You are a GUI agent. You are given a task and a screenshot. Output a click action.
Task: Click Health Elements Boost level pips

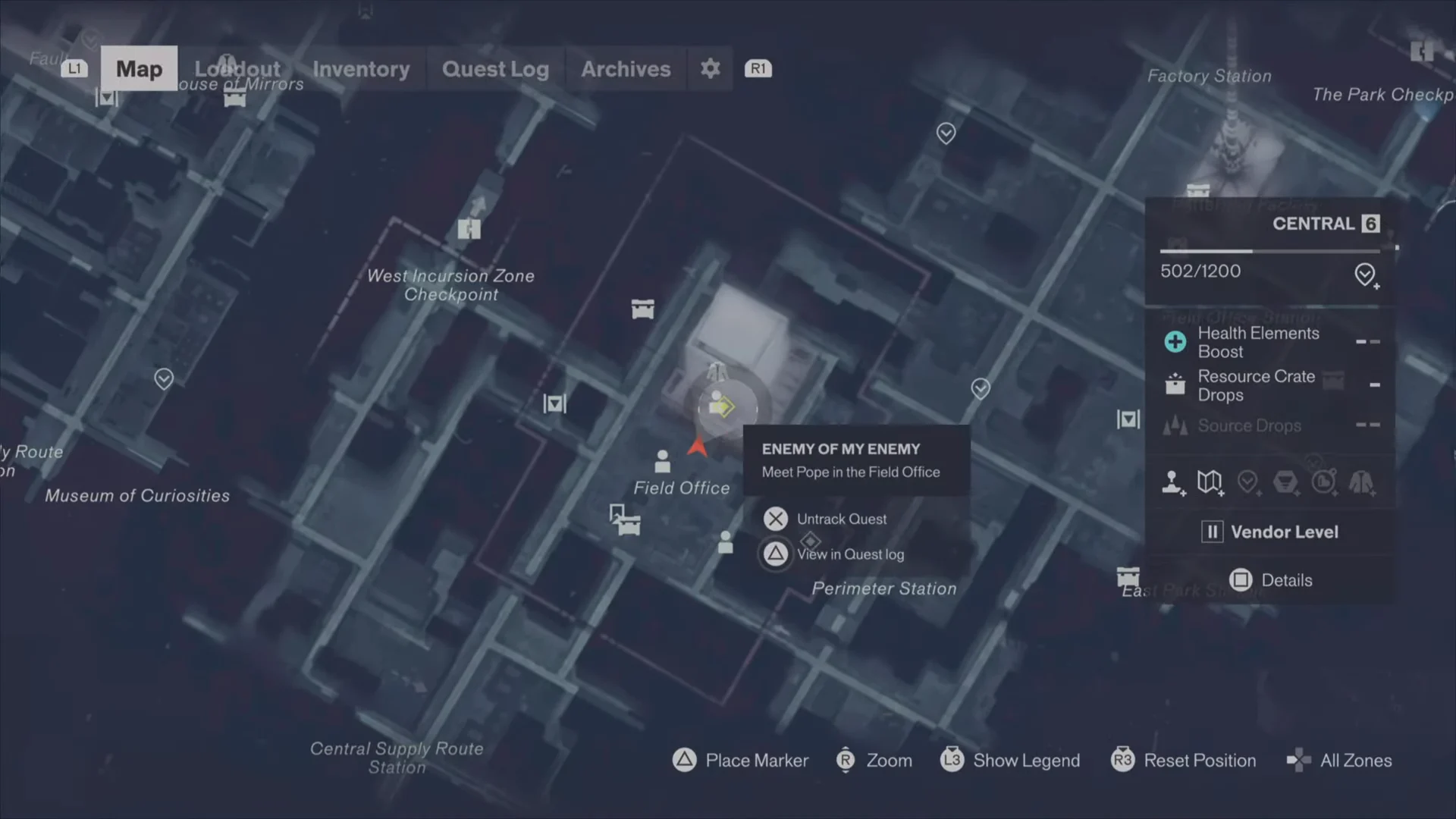tap(1368, 342)
